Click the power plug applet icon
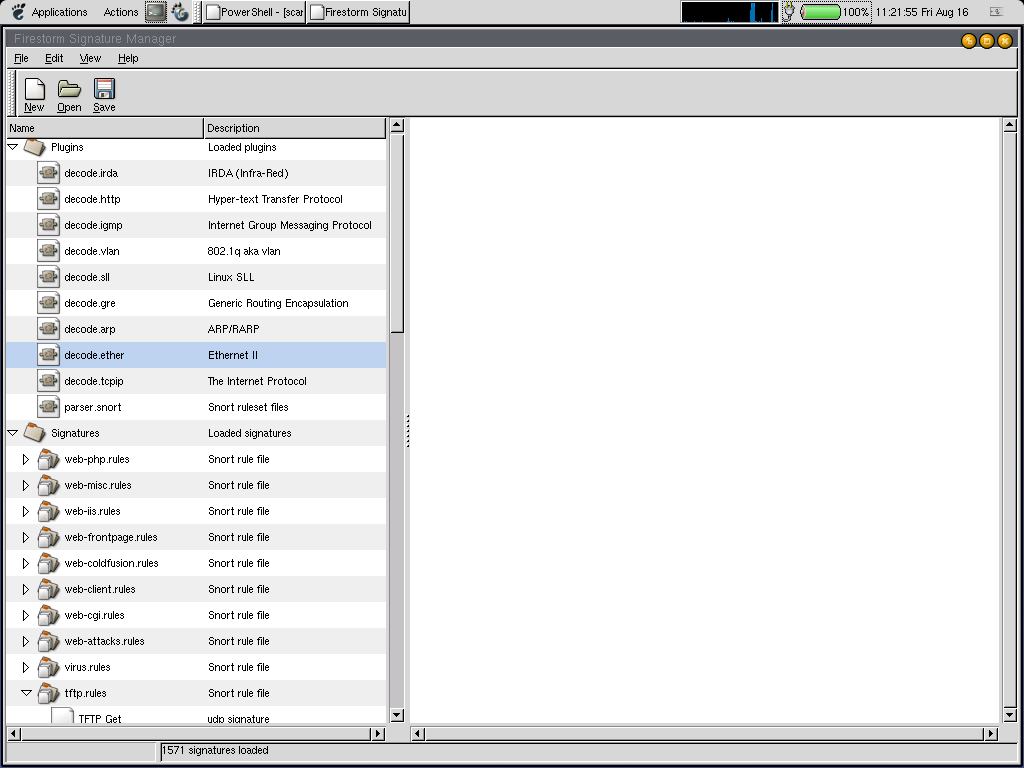This screenshot has height=768, width=1024. point(789,12)
